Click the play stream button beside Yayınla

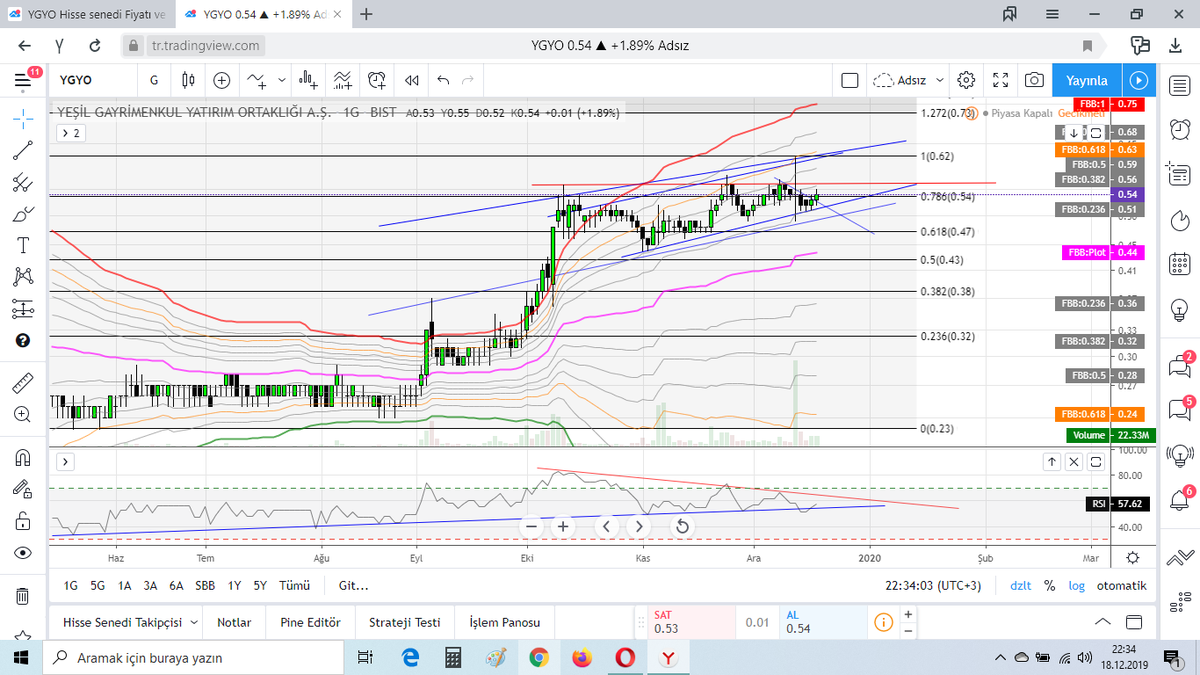click(x=1137, y=80)
